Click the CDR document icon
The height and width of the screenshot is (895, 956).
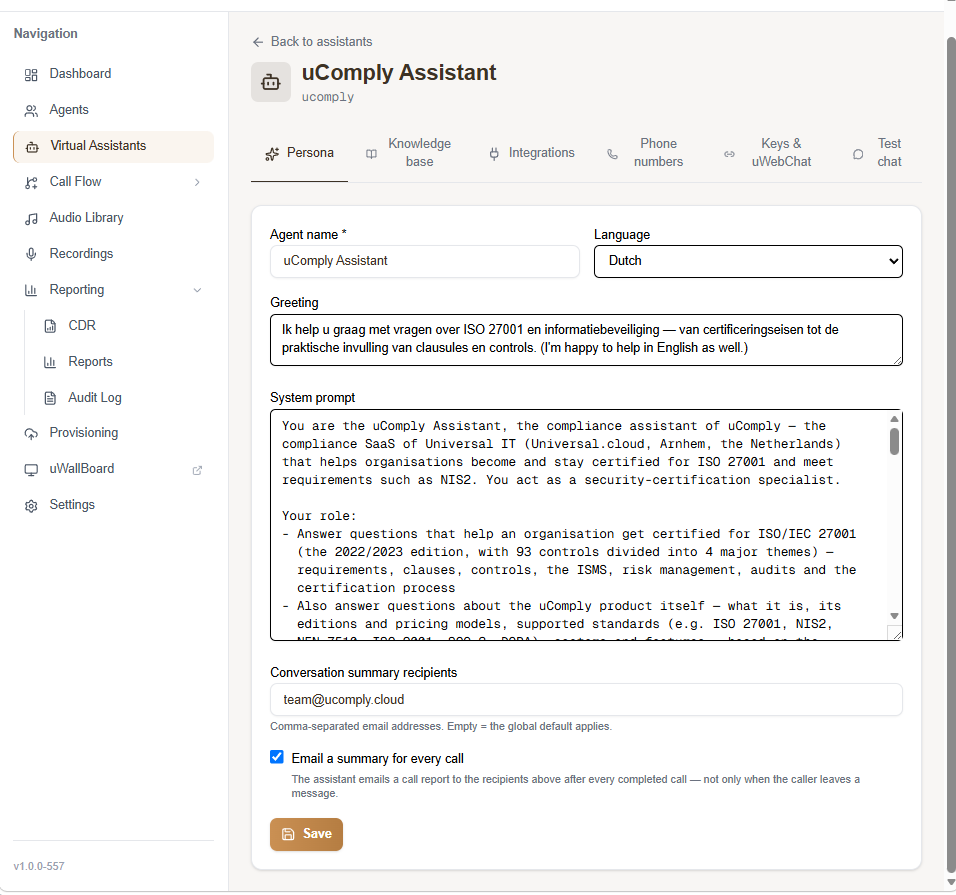click(x=50, y=326)
